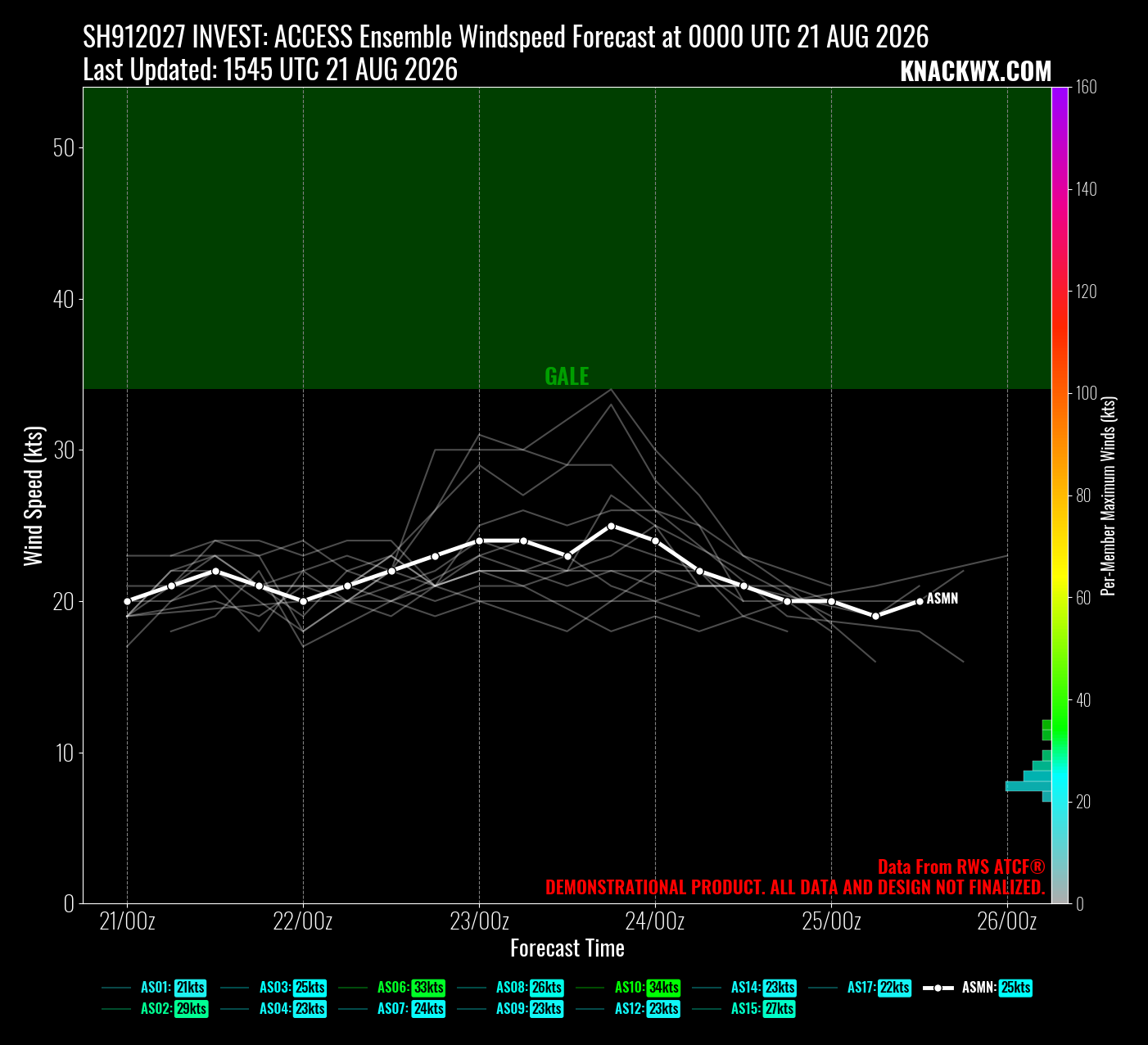The height and width of the screenshot is (1045, 1148).
Task: Click the Per-Member Maximum Winds colorbar title
Action: (1110, 495)
